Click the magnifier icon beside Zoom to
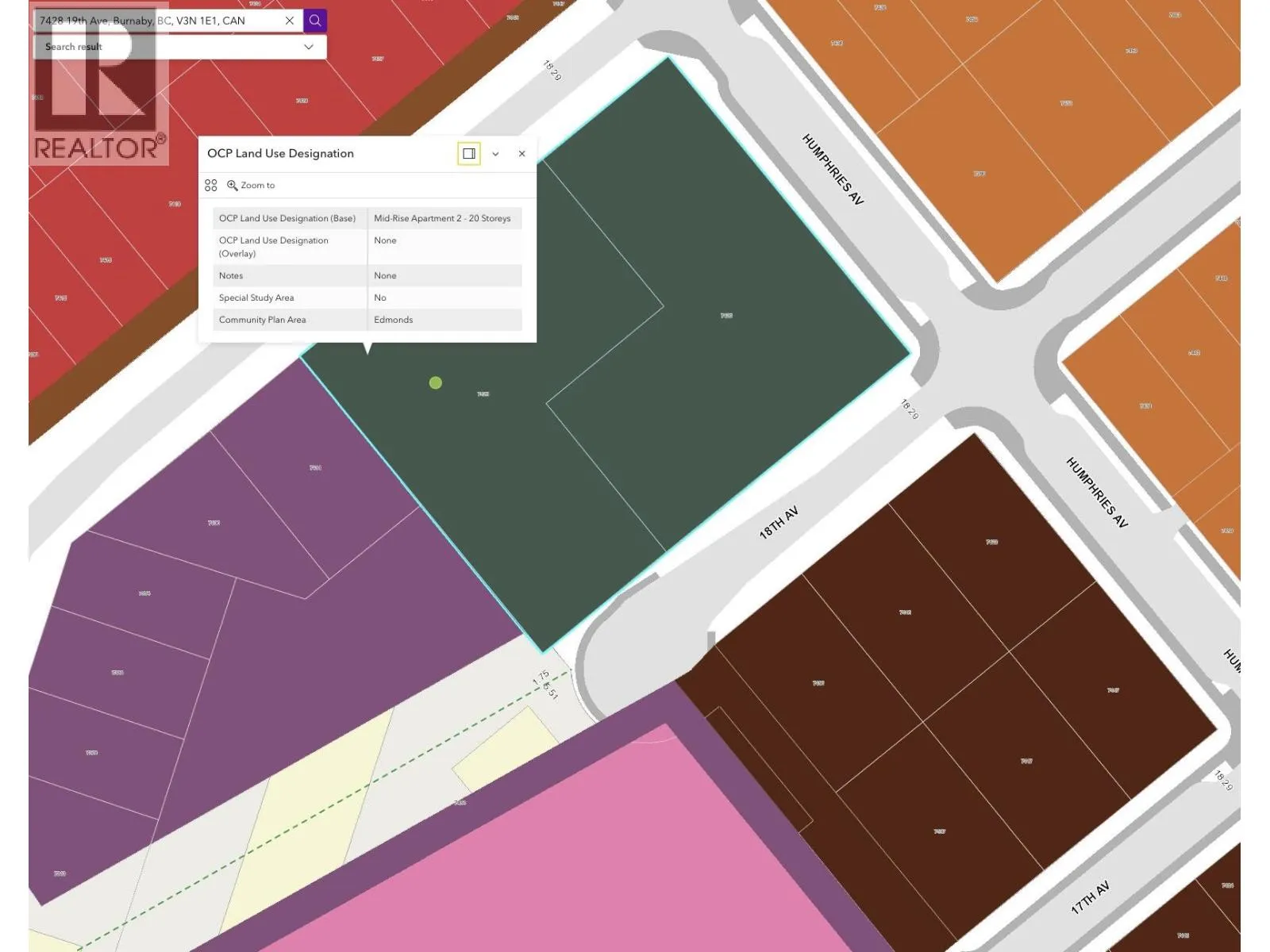This screenshot has width=1270, height=952. [233, 186]
